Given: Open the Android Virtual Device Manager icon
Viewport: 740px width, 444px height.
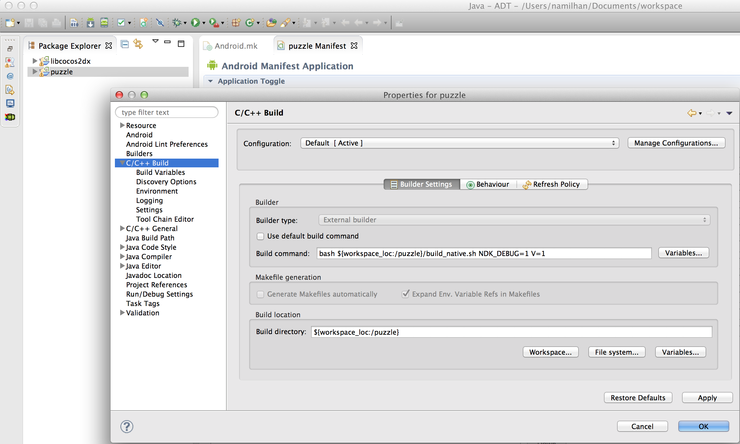Looking at the screenshot, I should (104, 23).
